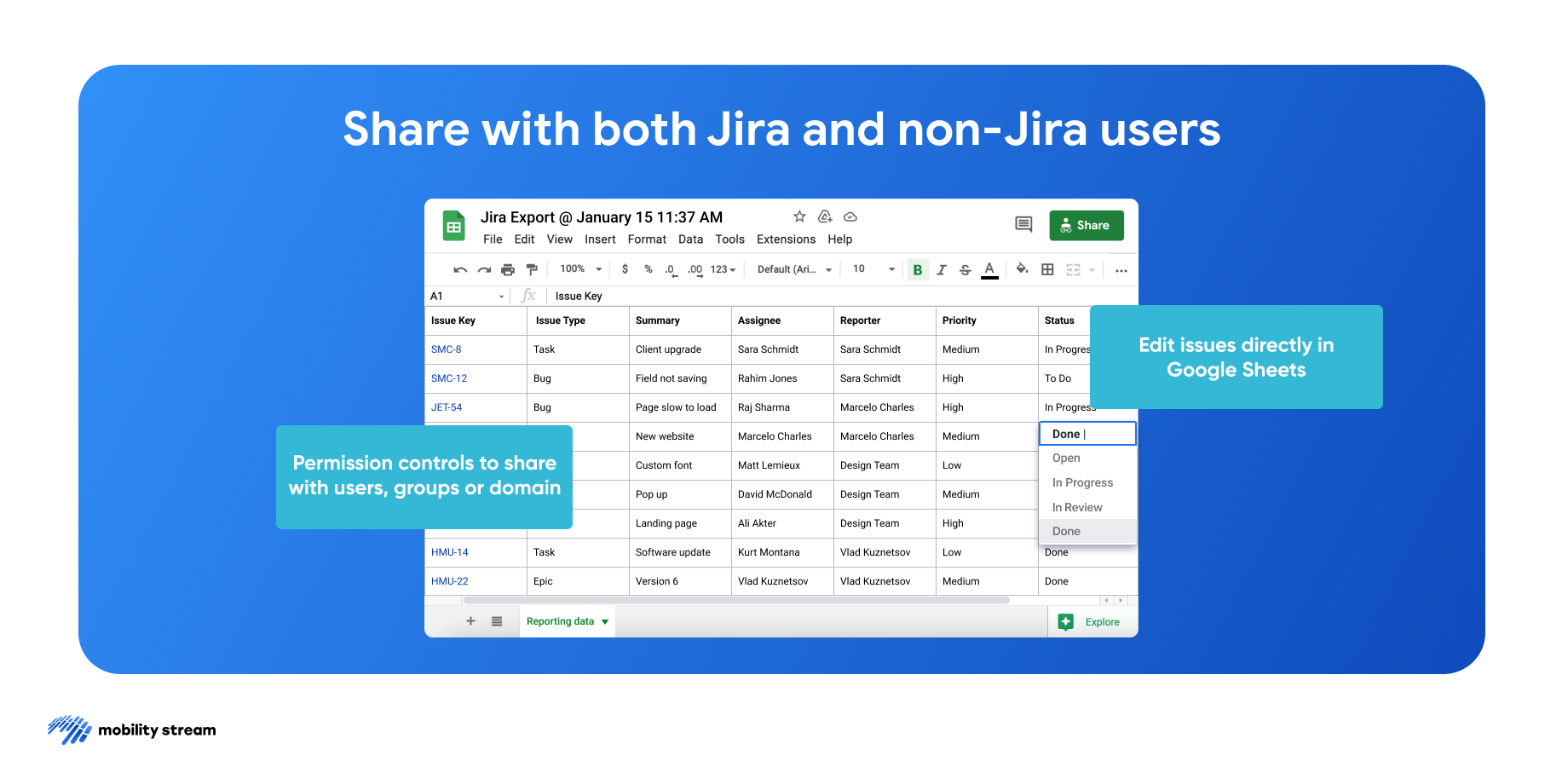
Task: Click the green Share button
Action: point(1087,225)
